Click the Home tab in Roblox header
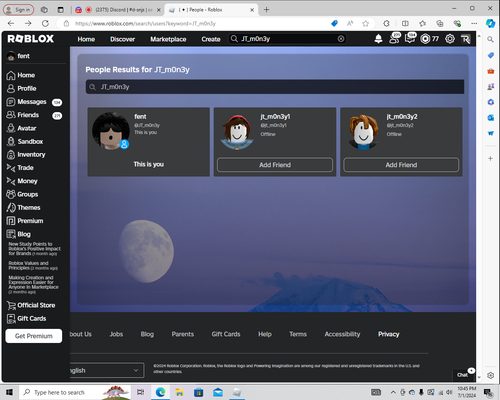 pos(86,39)
